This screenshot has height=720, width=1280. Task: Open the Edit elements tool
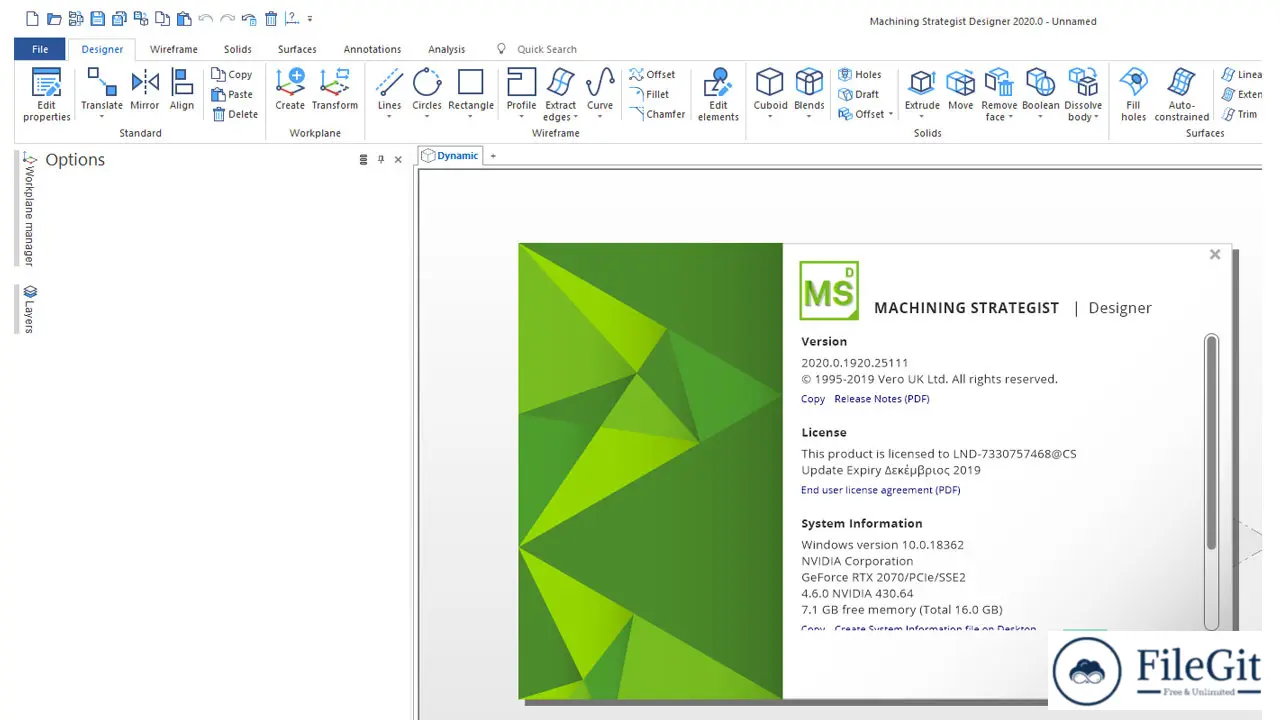click(x=718, y=95)
